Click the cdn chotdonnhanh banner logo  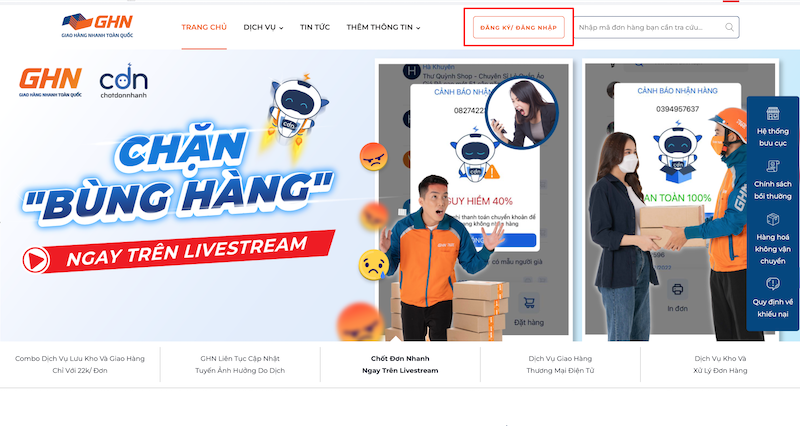click(x=123, y=81)
